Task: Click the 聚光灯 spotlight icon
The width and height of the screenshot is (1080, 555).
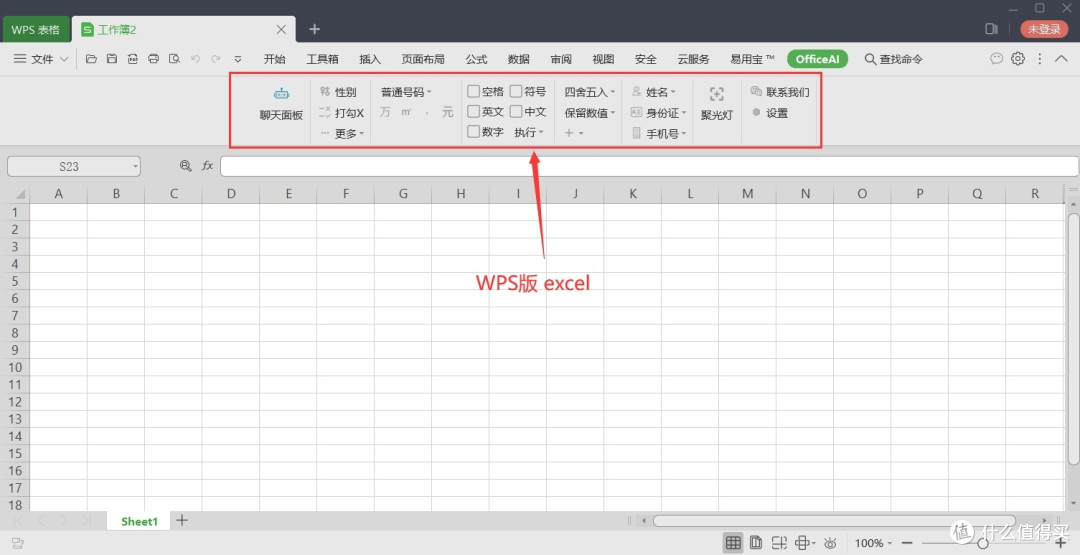Action: pos(716,102)
